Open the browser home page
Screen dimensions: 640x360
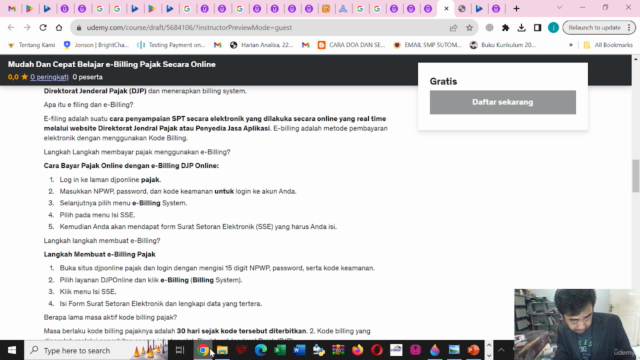tap(59, 28)
